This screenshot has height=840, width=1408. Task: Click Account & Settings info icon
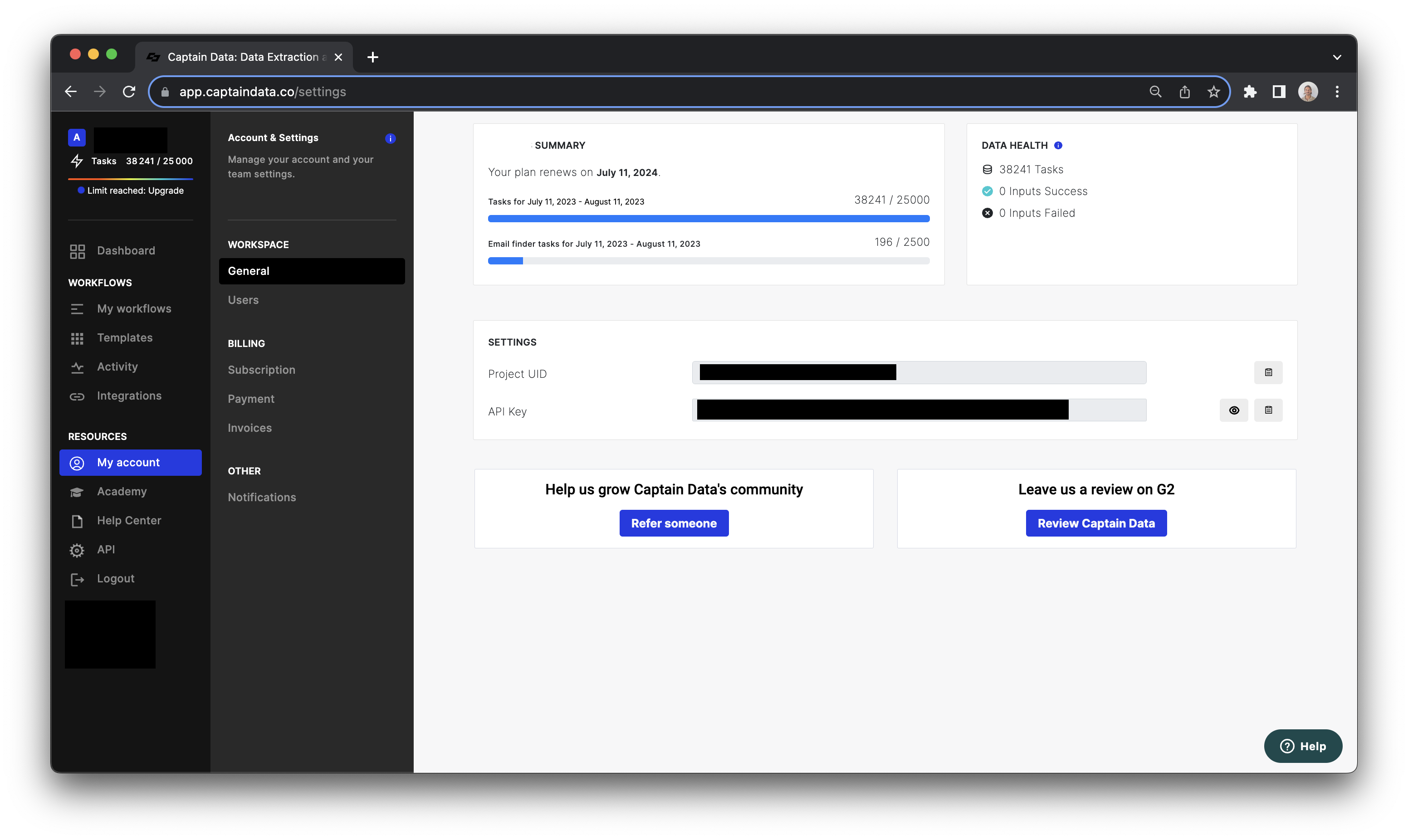tap(390, 138)
